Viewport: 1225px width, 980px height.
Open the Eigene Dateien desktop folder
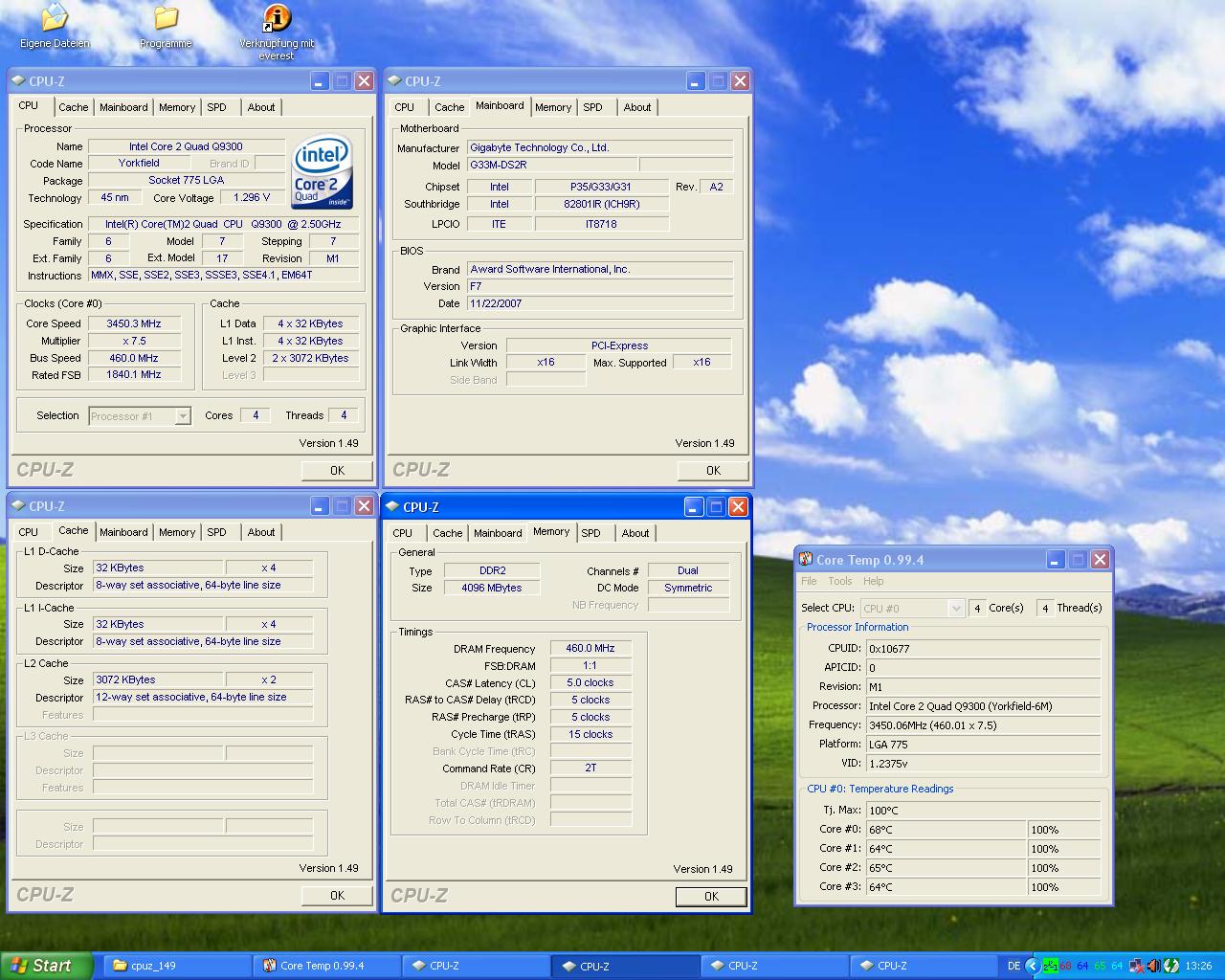55,19
